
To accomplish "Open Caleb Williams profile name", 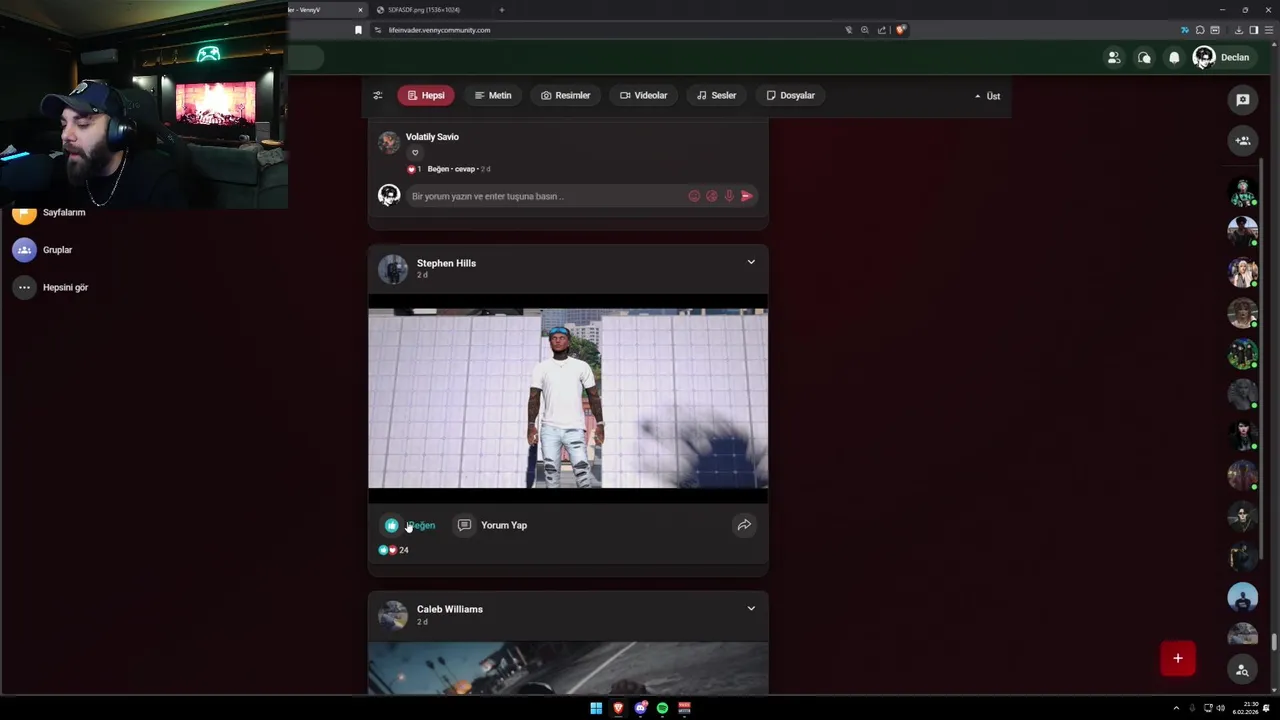I will [450, 609].
